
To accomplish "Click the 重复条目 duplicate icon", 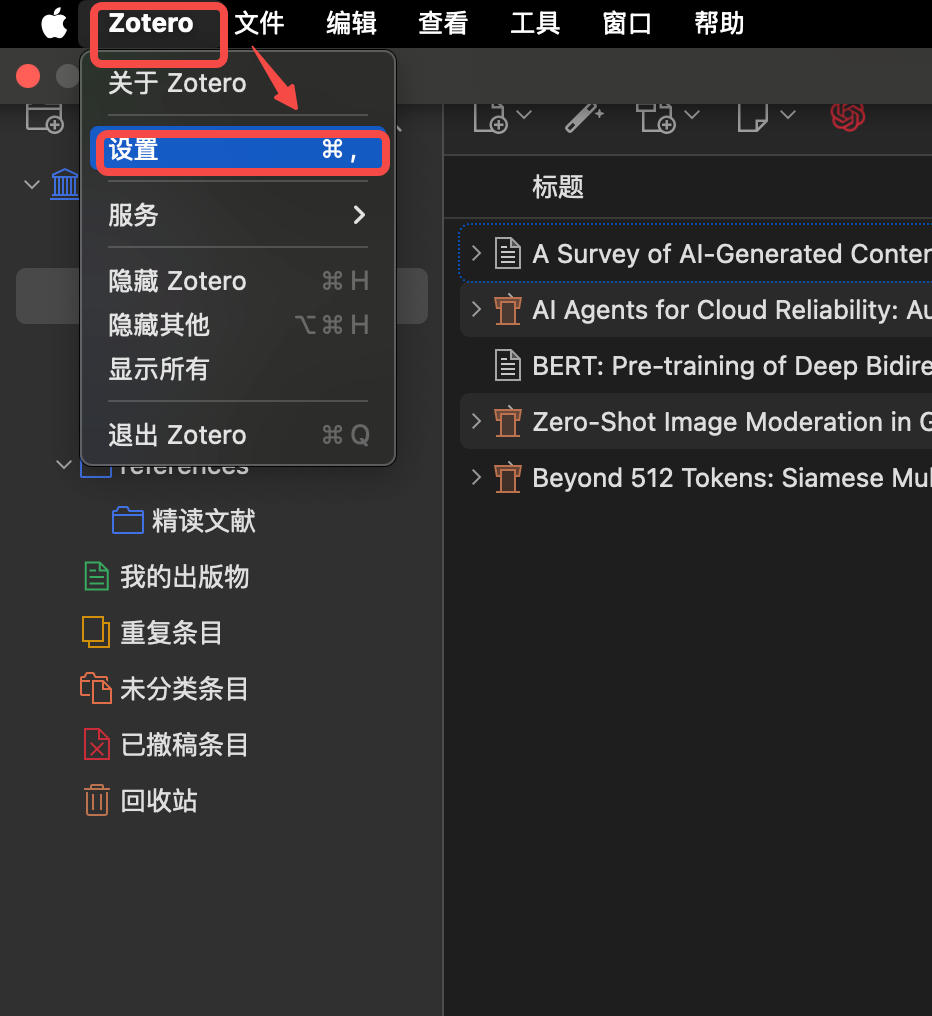I will (x=96, y=632).
